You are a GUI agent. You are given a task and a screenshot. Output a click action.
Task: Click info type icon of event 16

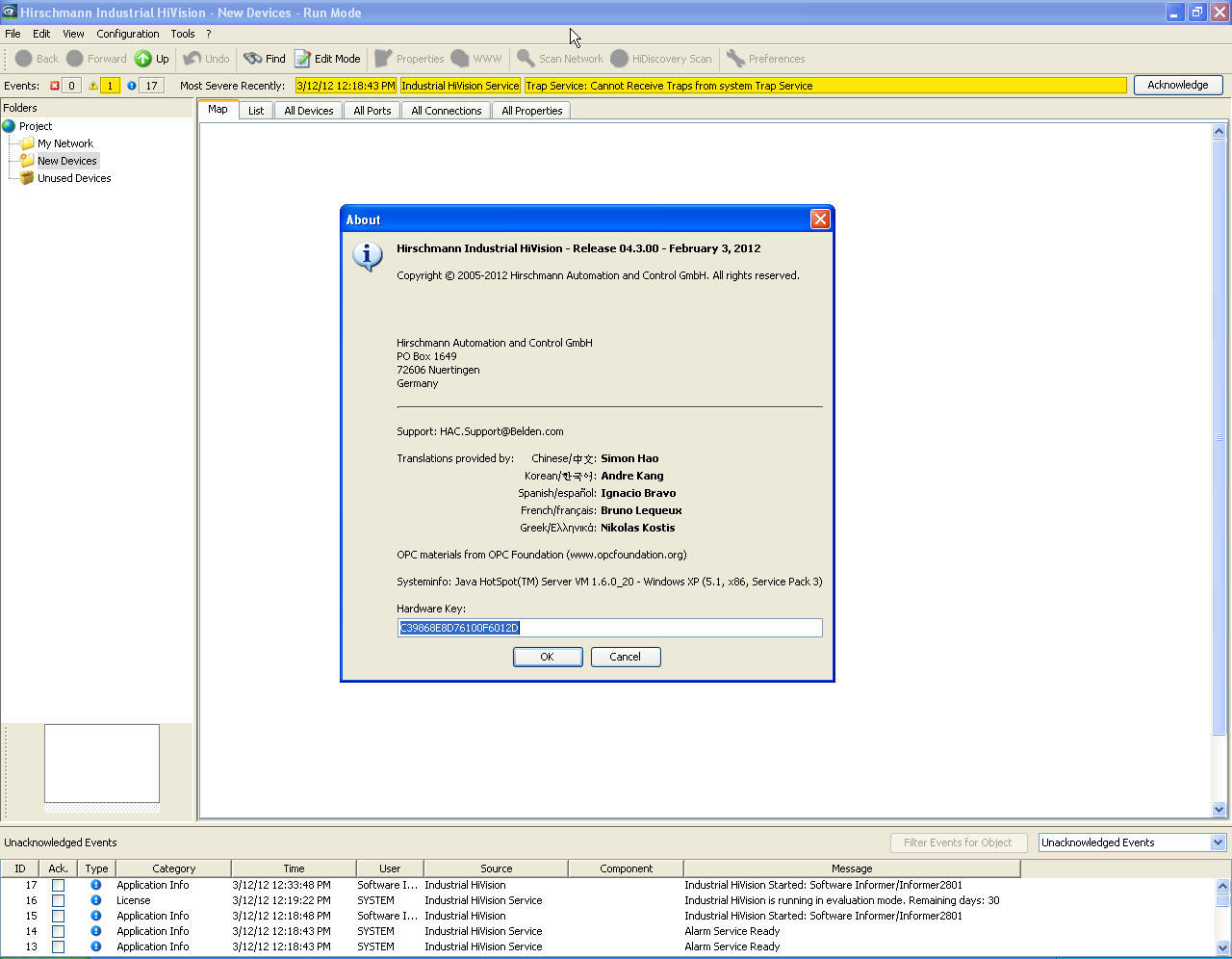95,900
